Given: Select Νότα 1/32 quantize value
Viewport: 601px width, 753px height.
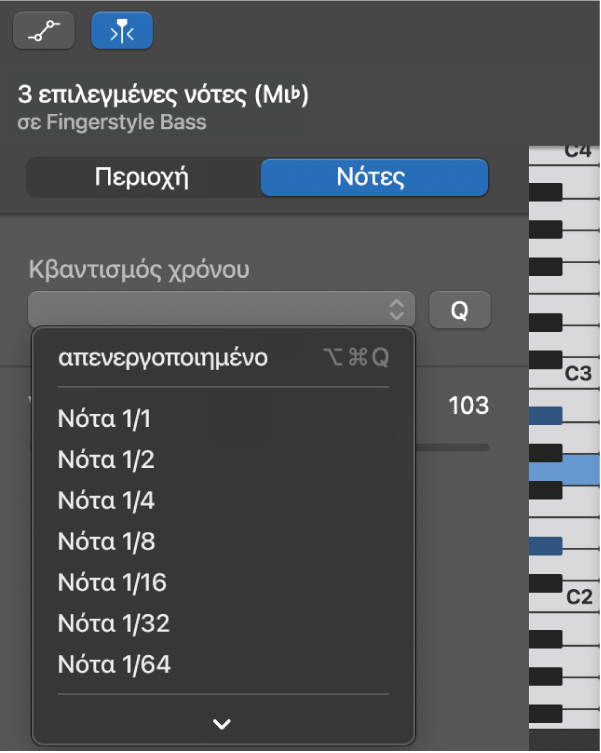Looking at the screenshot, I should click(x=223, y=623).
